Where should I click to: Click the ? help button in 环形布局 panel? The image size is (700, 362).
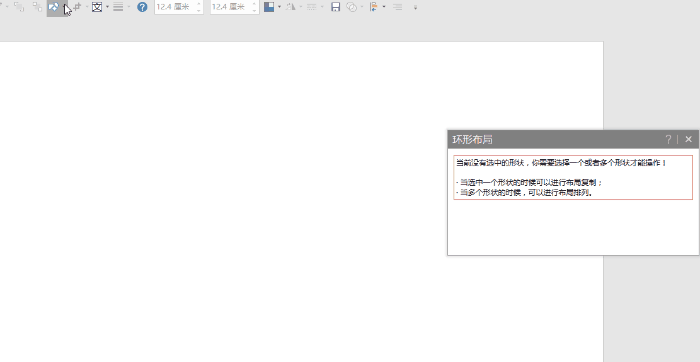668,139
